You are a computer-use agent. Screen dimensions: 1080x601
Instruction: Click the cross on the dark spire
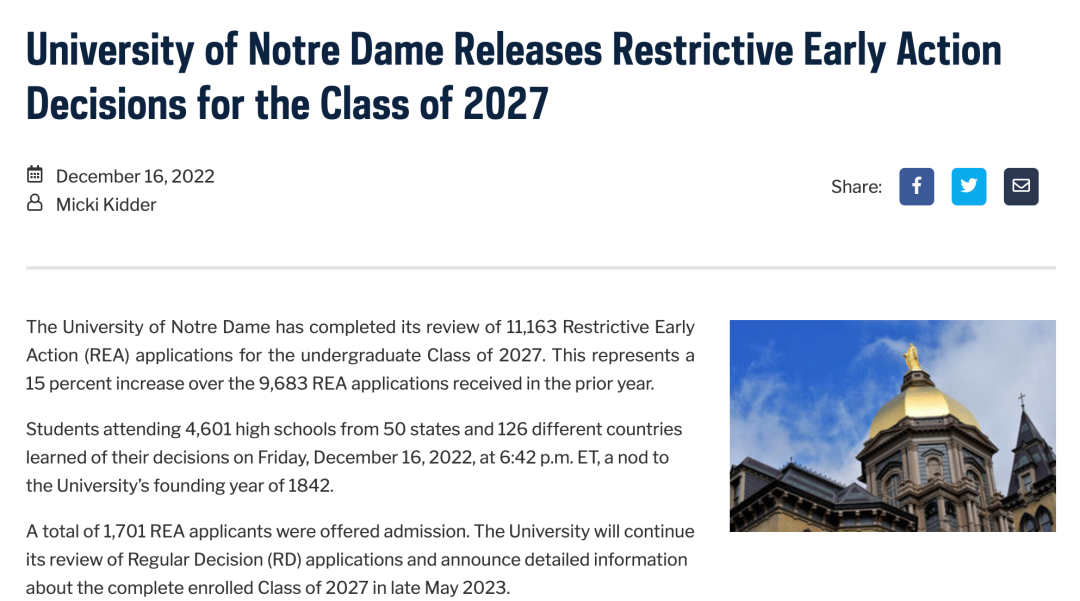(1022, 399)
